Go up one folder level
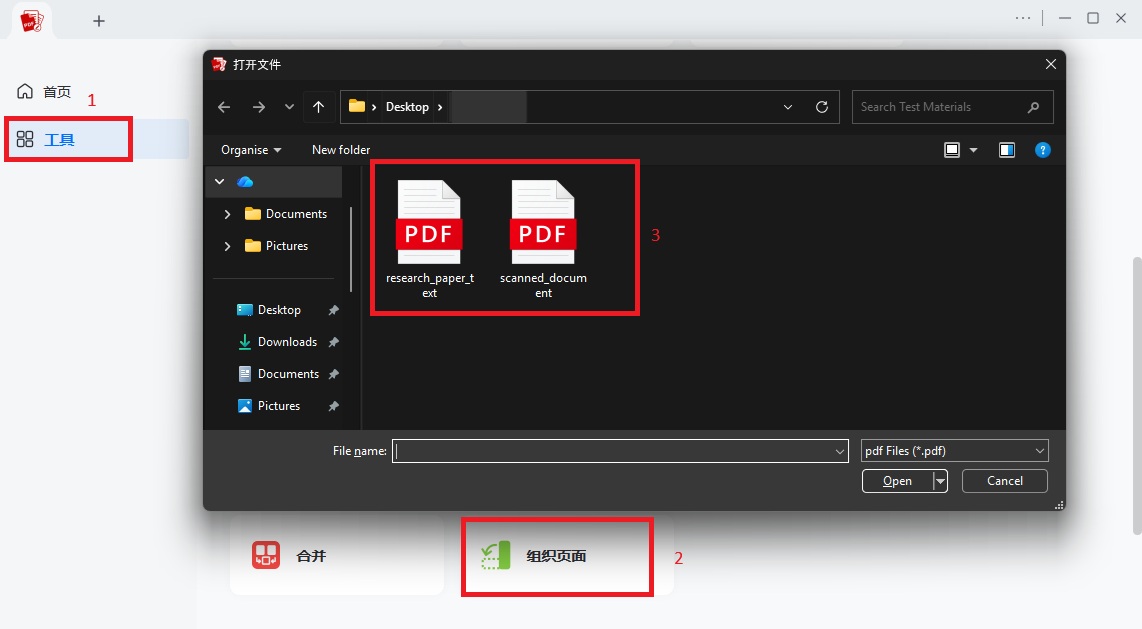This screenshot has height=629, width=1142. (318, 107)
